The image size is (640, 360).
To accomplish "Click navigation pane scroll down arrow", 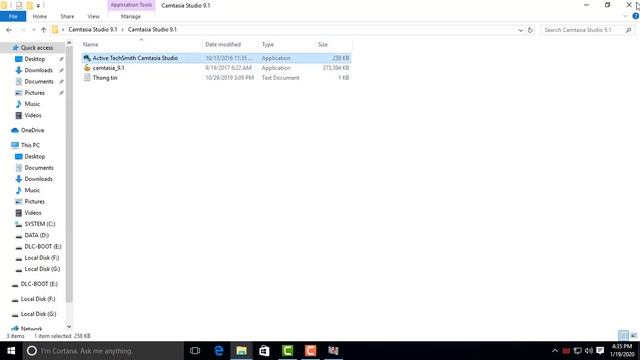I will coord(69,326).
